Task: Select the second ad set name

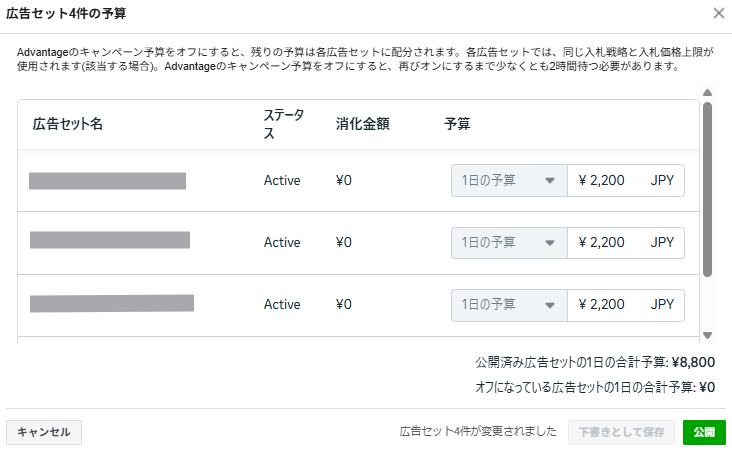Action: 110,240
